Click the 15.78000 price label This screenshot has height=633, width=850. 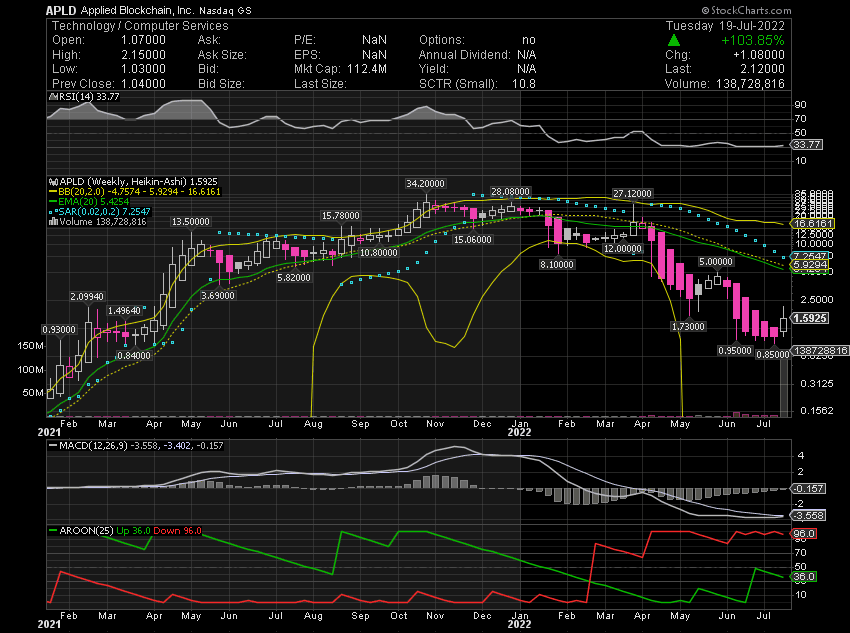tap(340, 216)
